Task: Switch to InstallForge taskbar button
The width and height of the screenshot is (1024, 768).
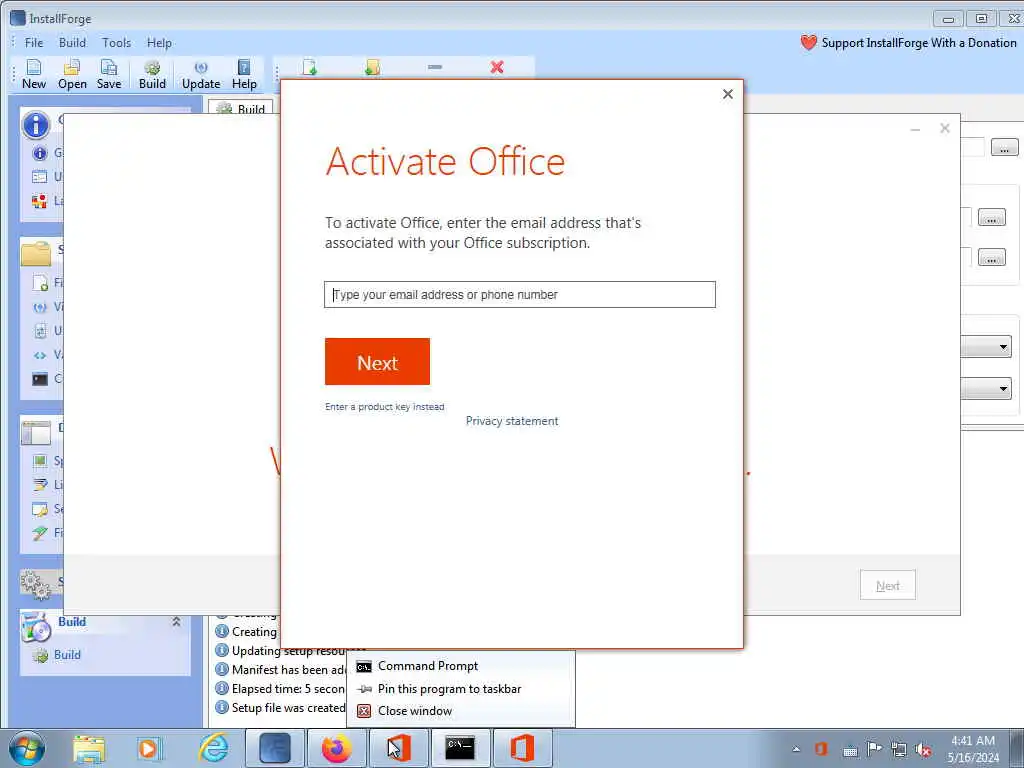Action: coord(275,748)
